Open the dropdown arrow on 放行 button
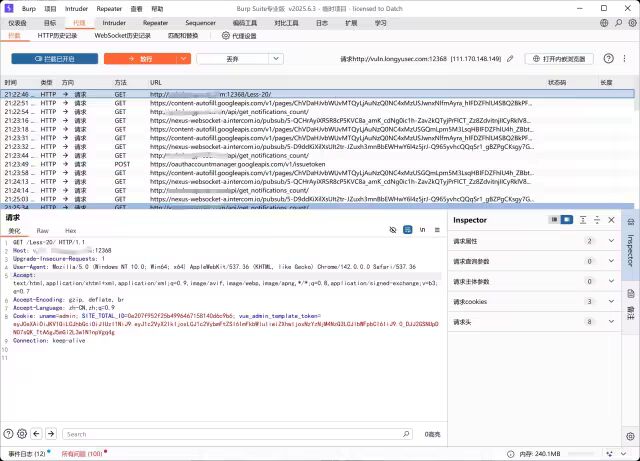 [184, 59]
